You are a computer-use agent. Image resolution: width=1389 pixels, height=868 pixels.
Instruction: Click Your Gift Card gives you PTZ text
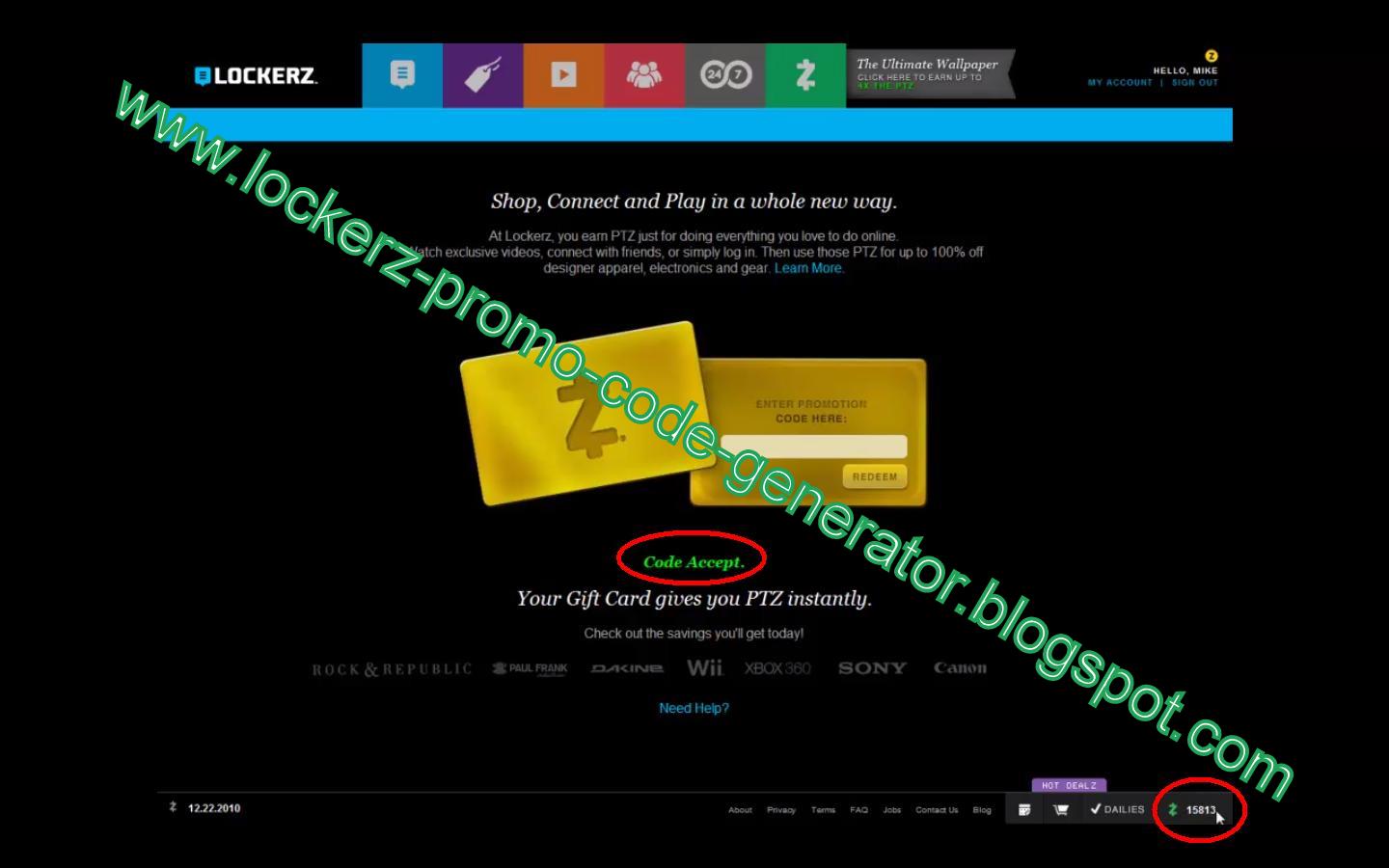694,599
